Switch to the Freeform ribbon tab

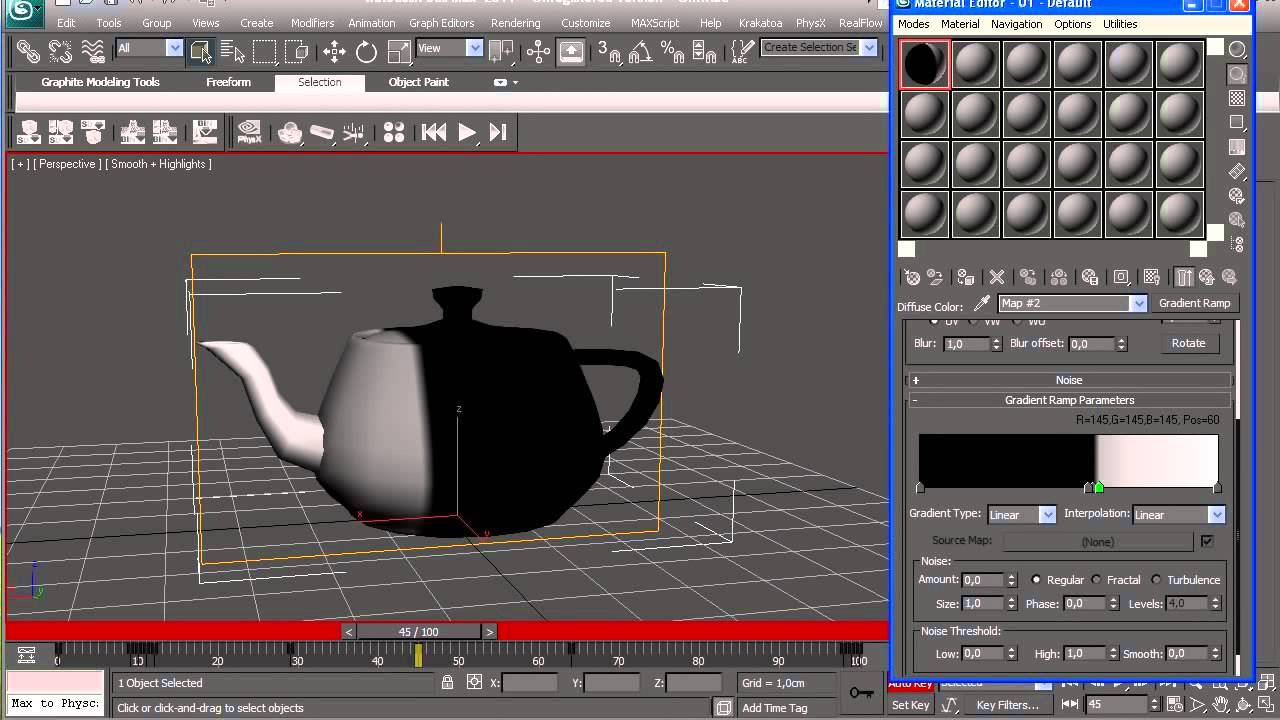228,82
